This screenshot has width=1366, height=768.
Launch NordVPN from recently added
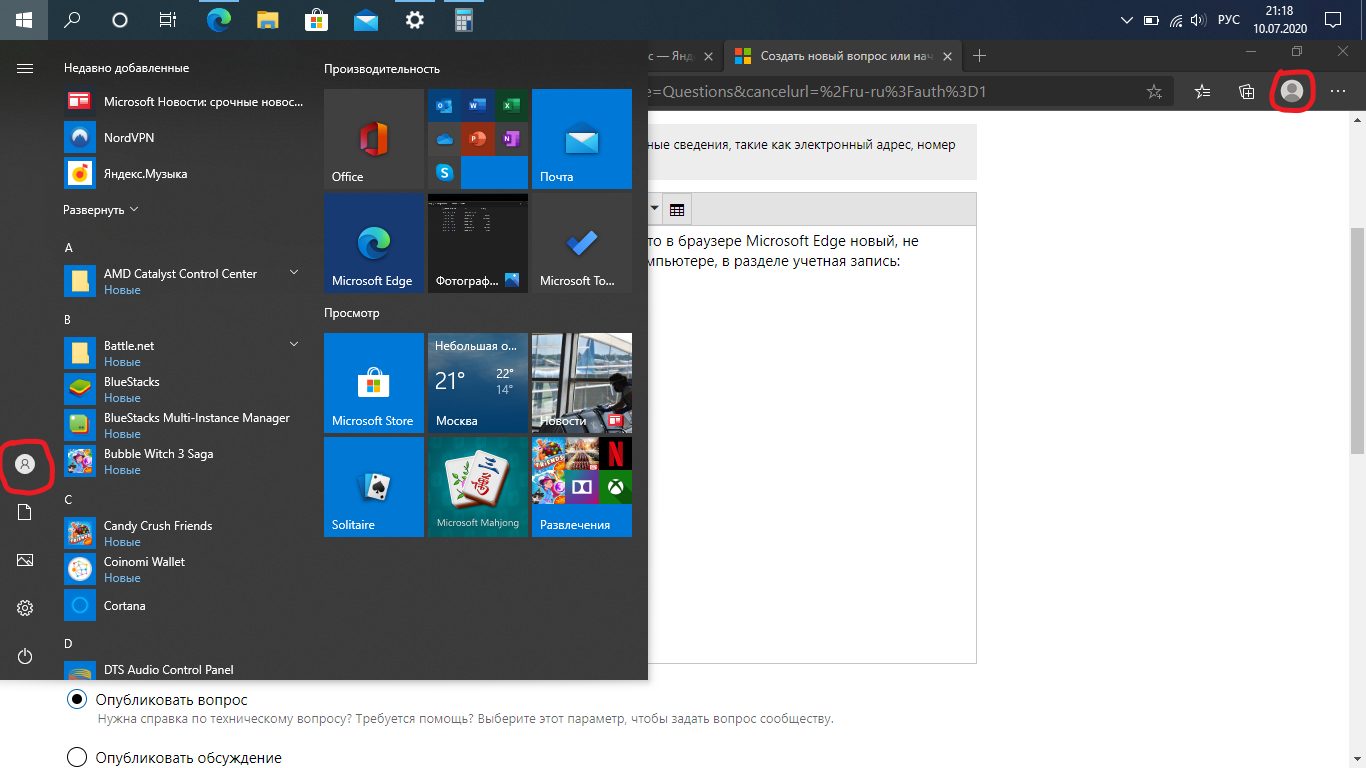coord(184,137)
